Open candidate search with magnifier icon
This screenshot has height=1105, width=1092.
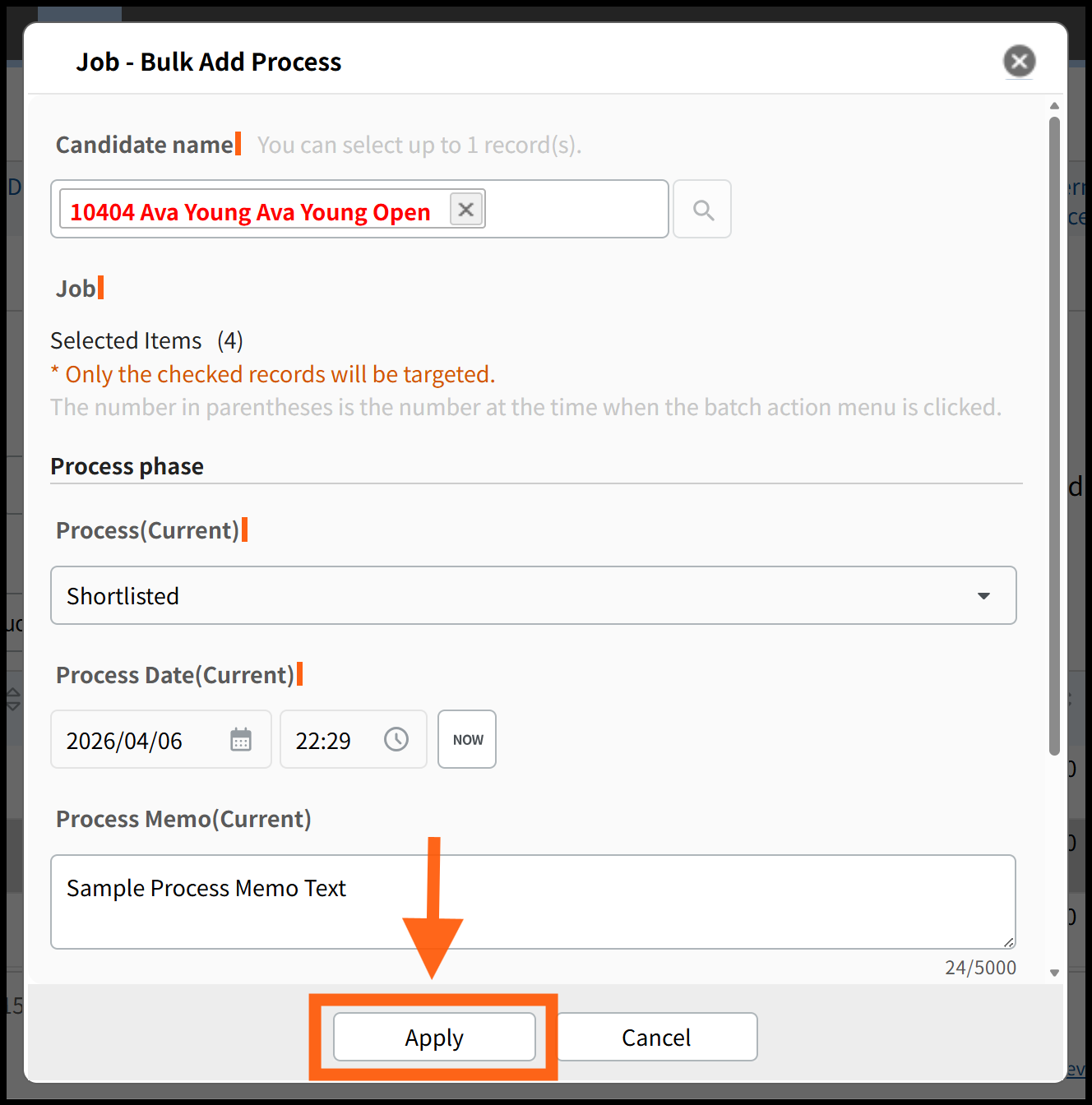click(702, 210)
